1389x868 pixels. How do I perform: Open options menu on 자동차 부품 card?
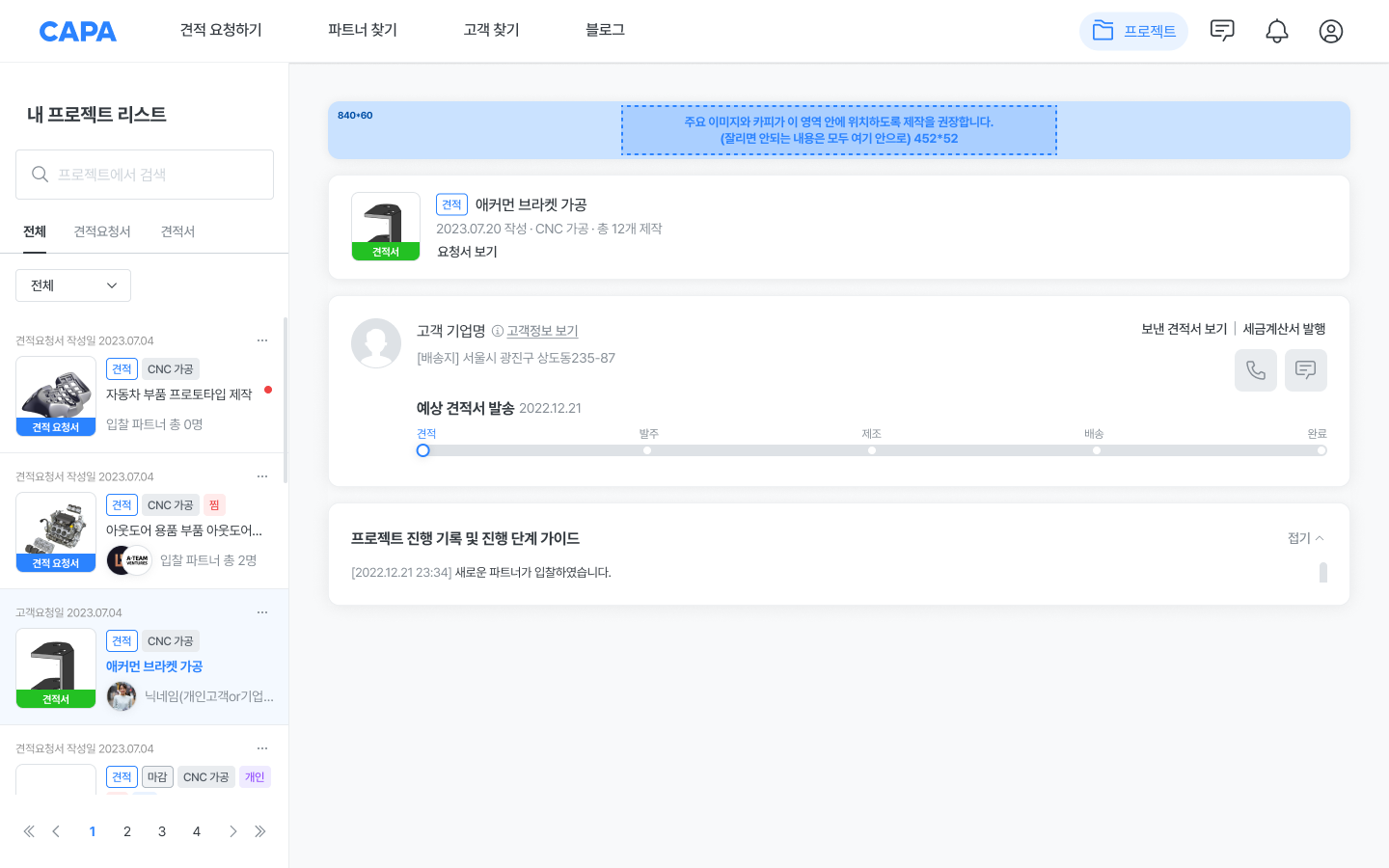point(261,339)
